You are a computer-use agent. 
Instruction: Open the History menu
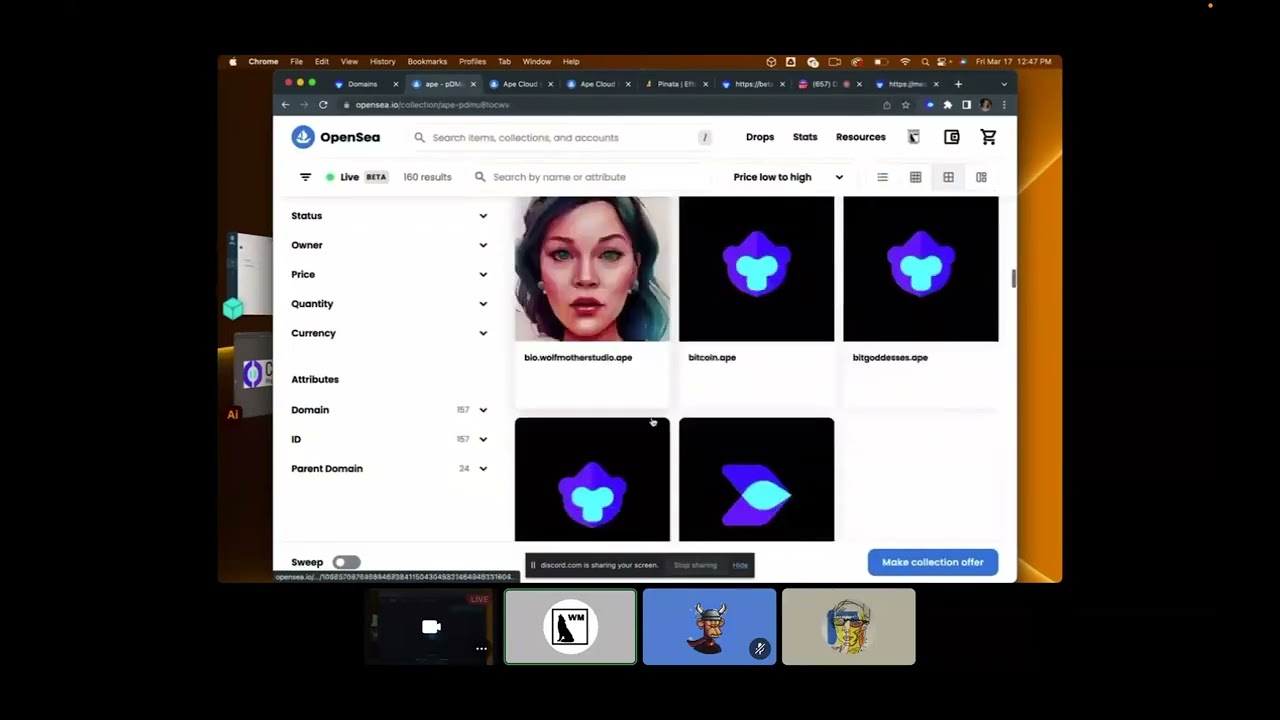click(x=382, y=62)
